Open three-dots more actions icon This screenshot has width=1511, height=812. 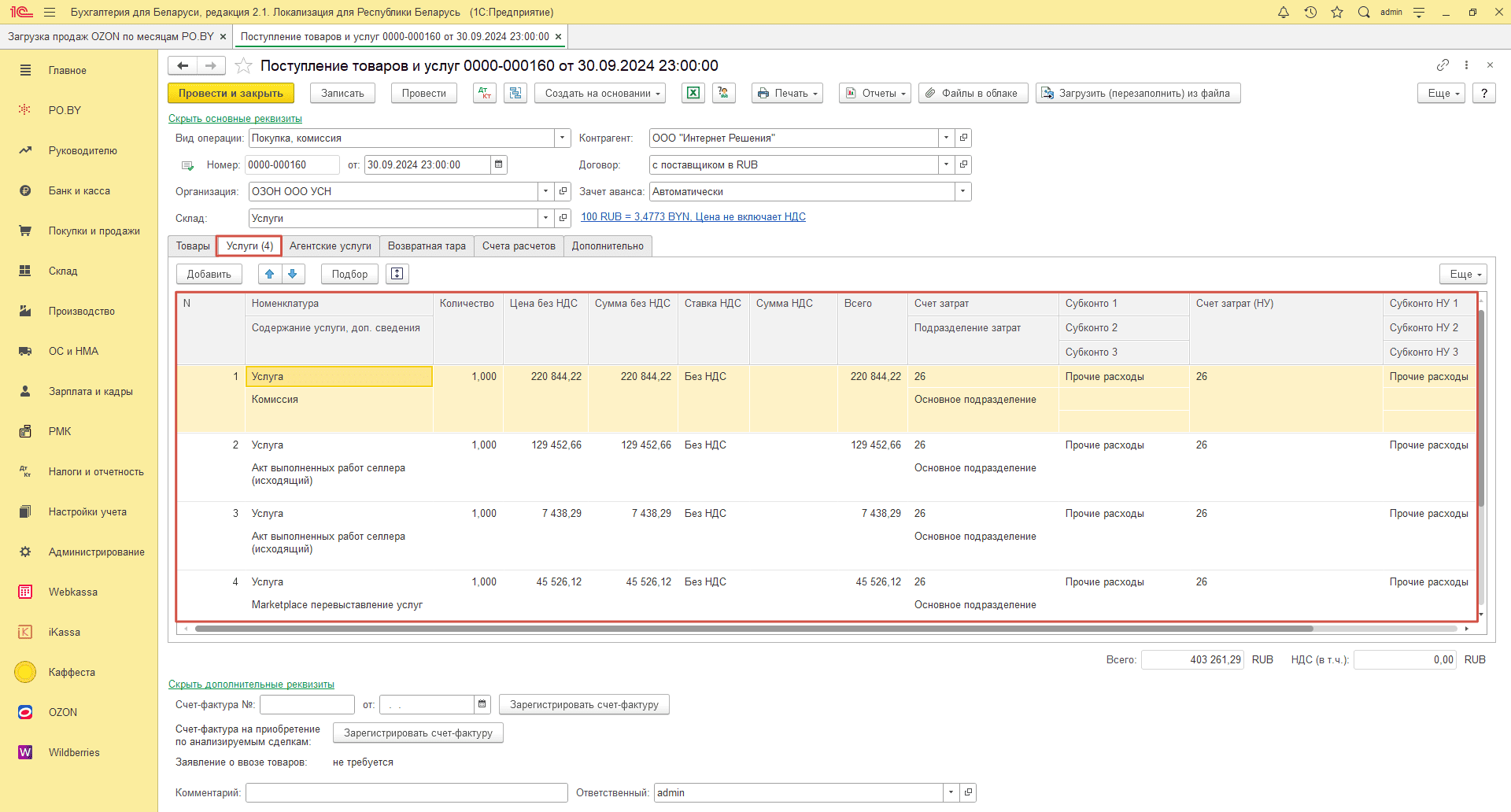tap(1466, 65)
